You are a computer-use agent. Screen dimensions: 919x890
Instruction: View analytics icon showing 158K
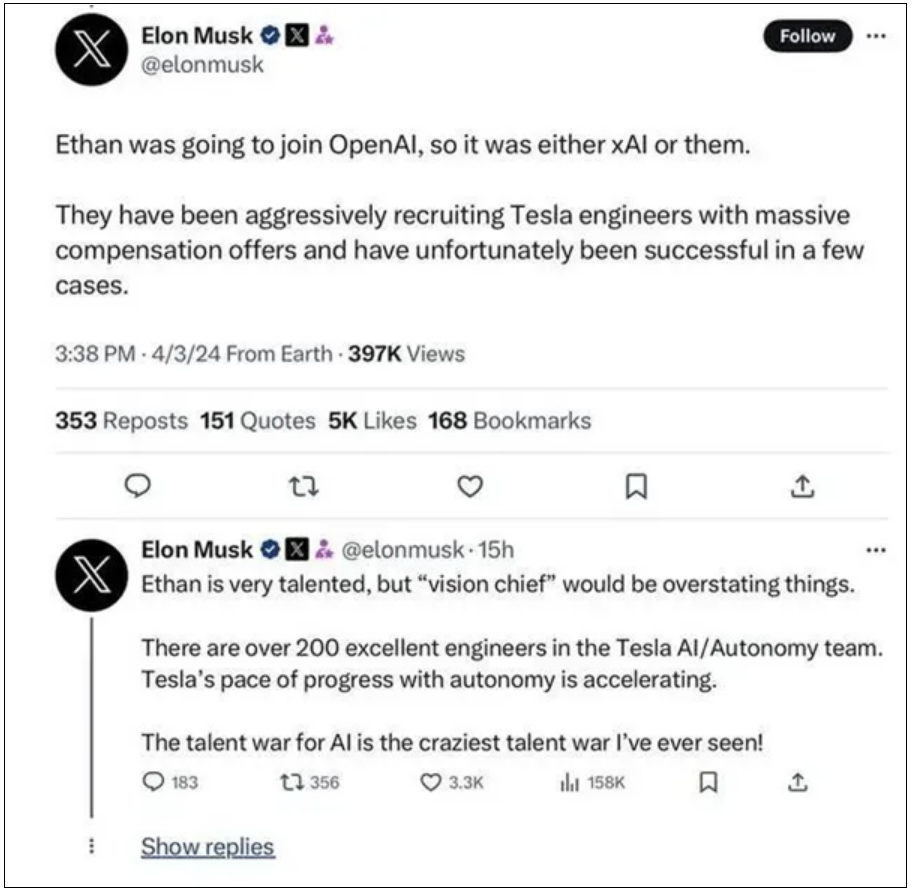593,782
